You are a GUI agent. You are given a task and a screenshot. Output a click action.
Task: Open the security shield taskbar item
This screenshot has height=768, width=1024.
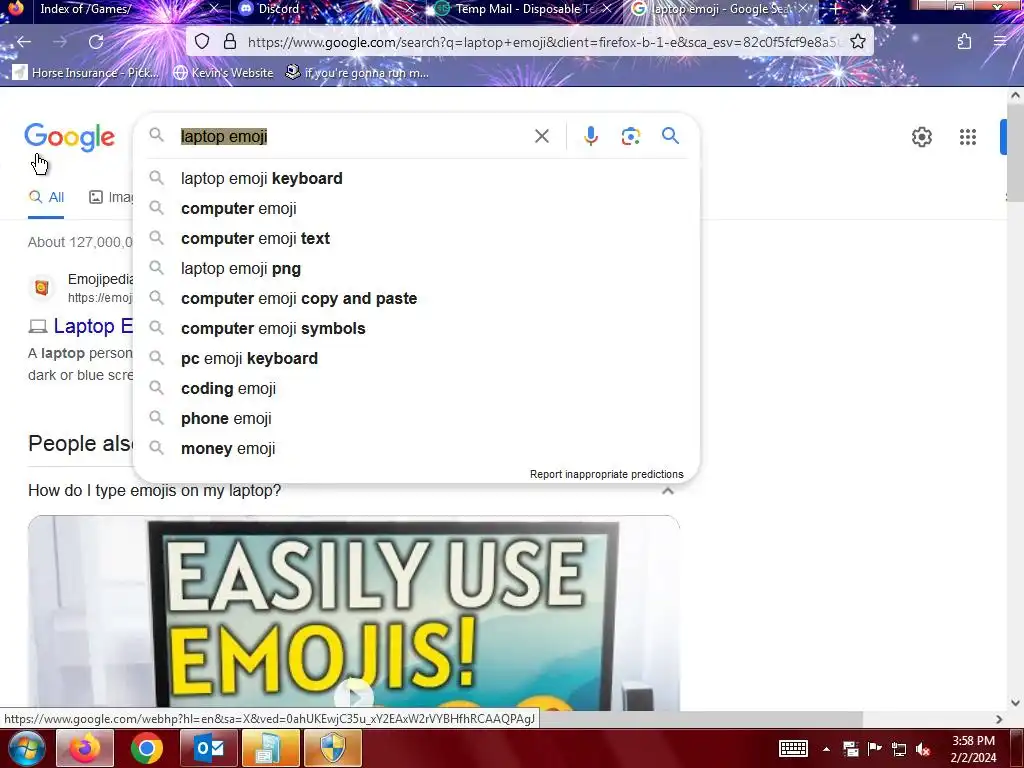click(332, 748)
